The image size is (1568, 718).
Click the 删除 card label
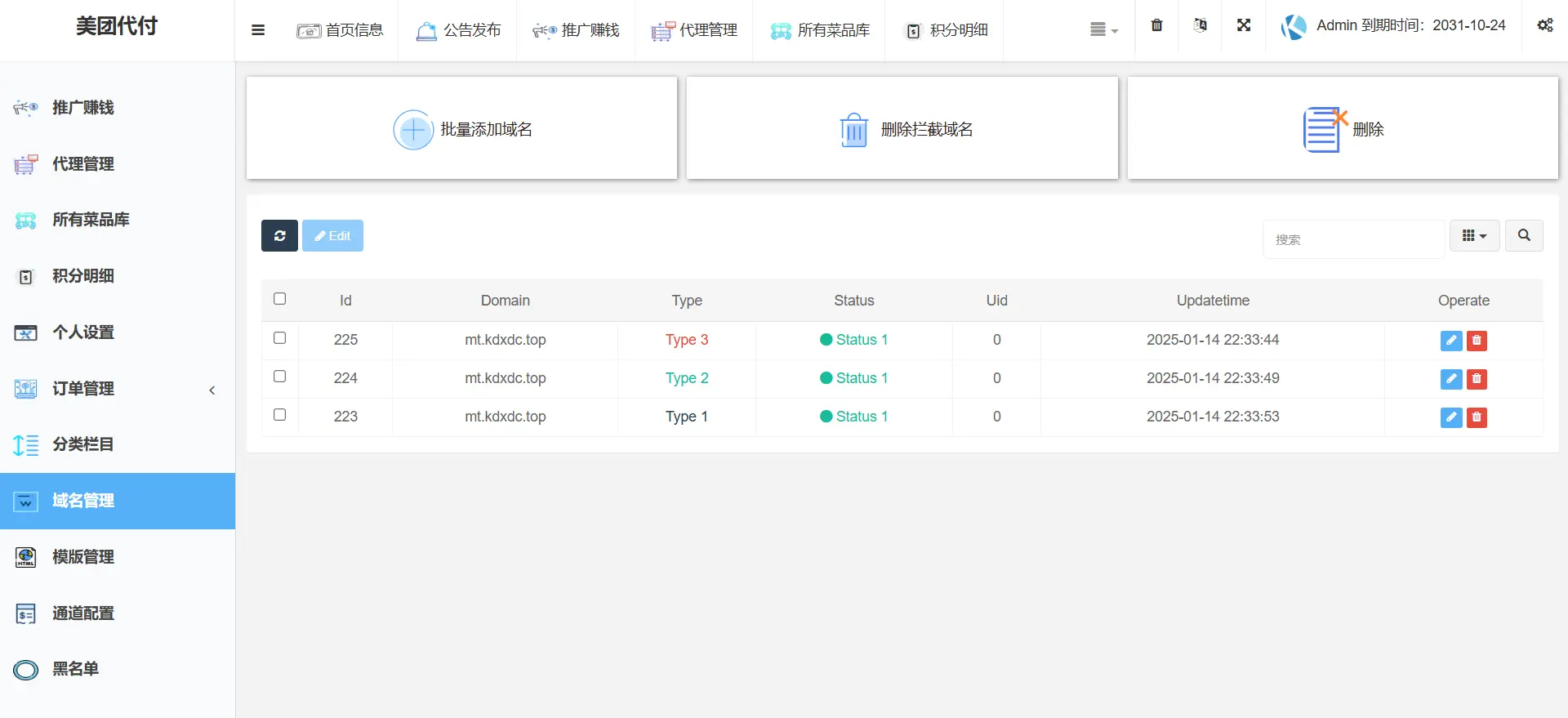pyautogui.click(x=1368, y=130)
